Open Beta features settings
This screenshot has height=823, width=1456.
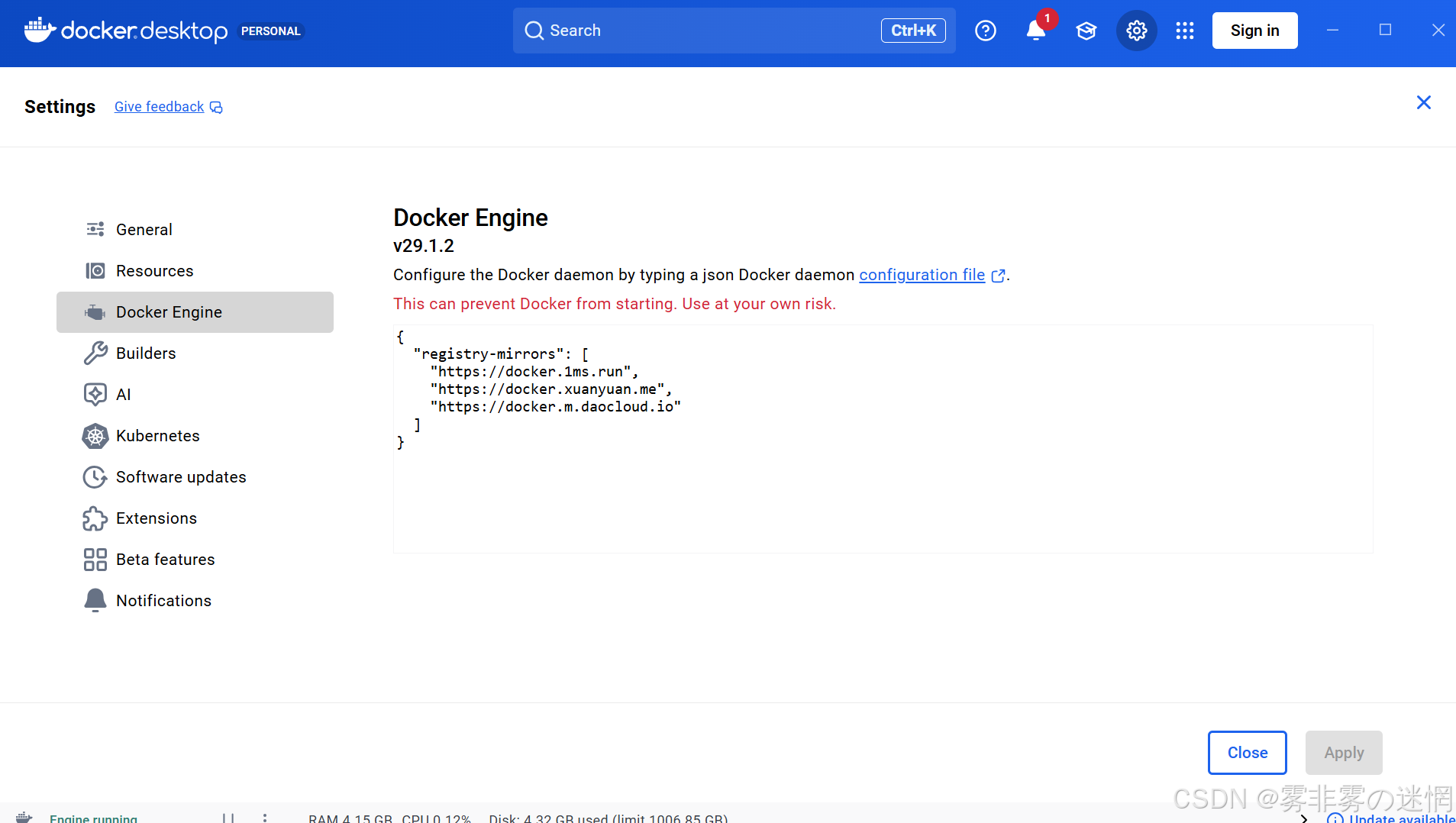coord(195,560)
